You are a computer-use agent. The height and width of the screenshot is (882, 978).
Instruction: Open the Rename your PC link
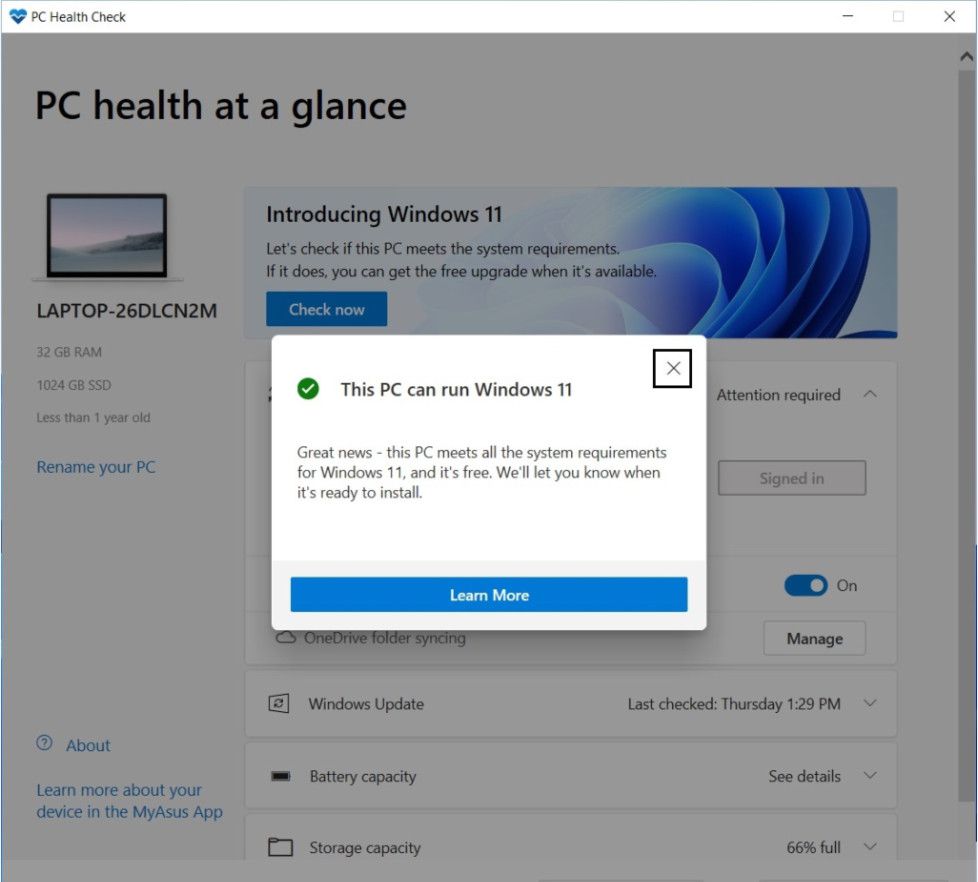(x=95, y=467)
